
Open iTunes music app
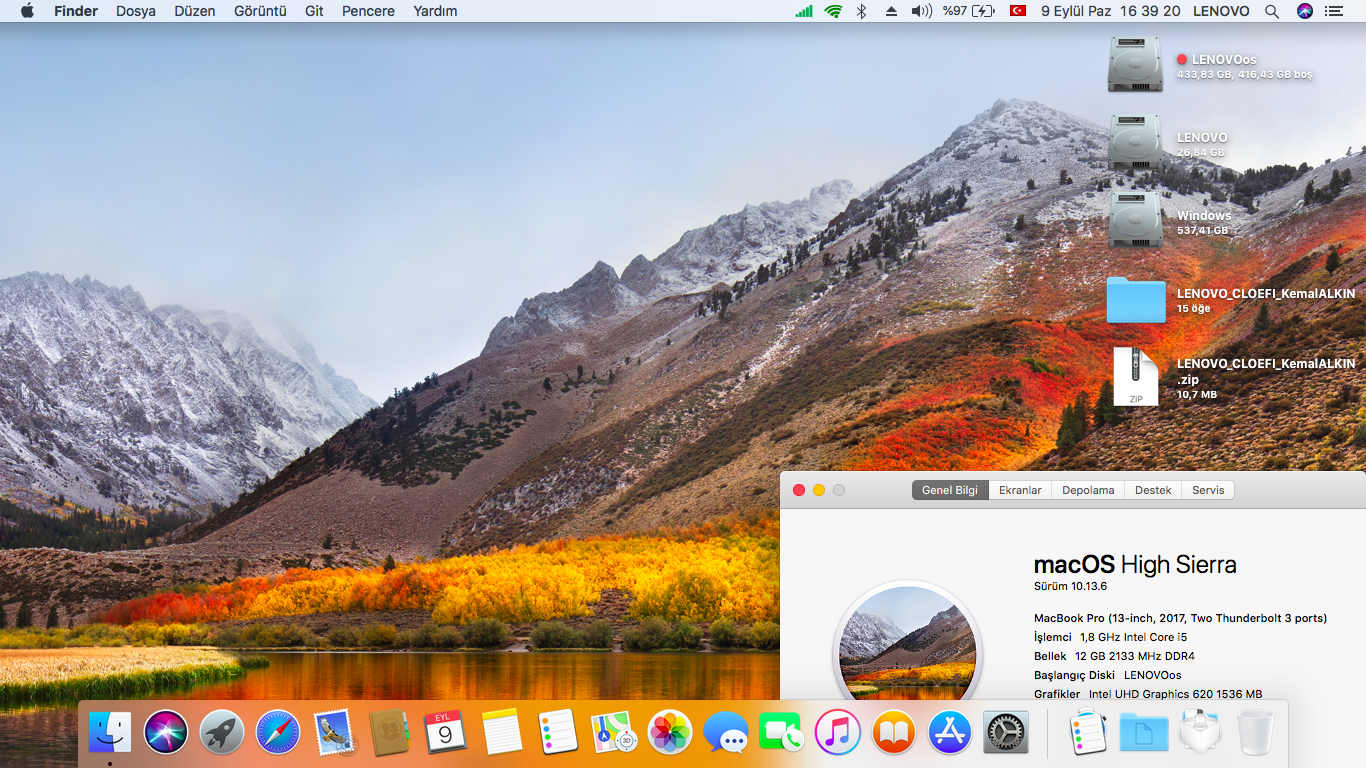click(x=838, y=733)
